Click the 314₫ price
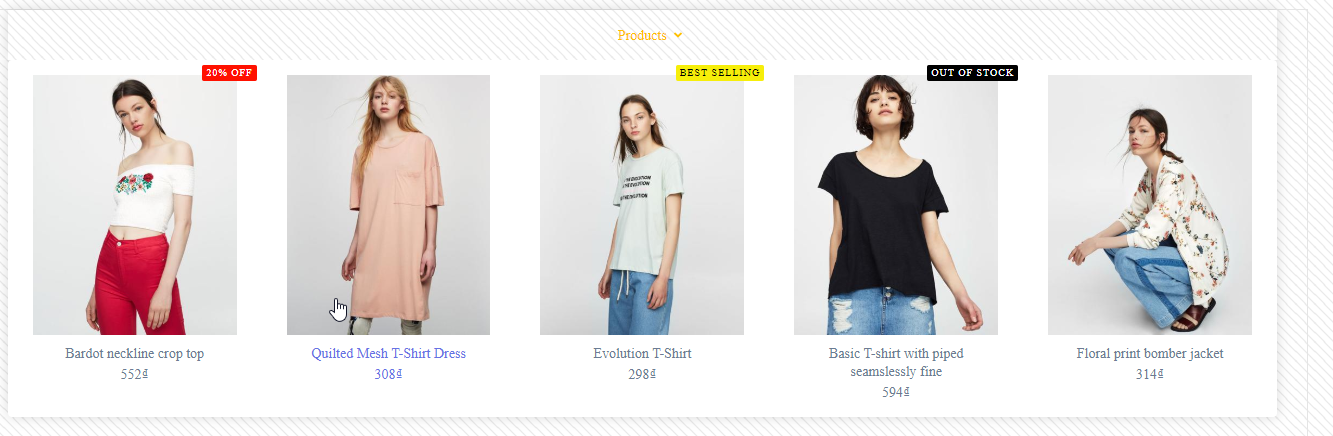 tap(1150, 374)
